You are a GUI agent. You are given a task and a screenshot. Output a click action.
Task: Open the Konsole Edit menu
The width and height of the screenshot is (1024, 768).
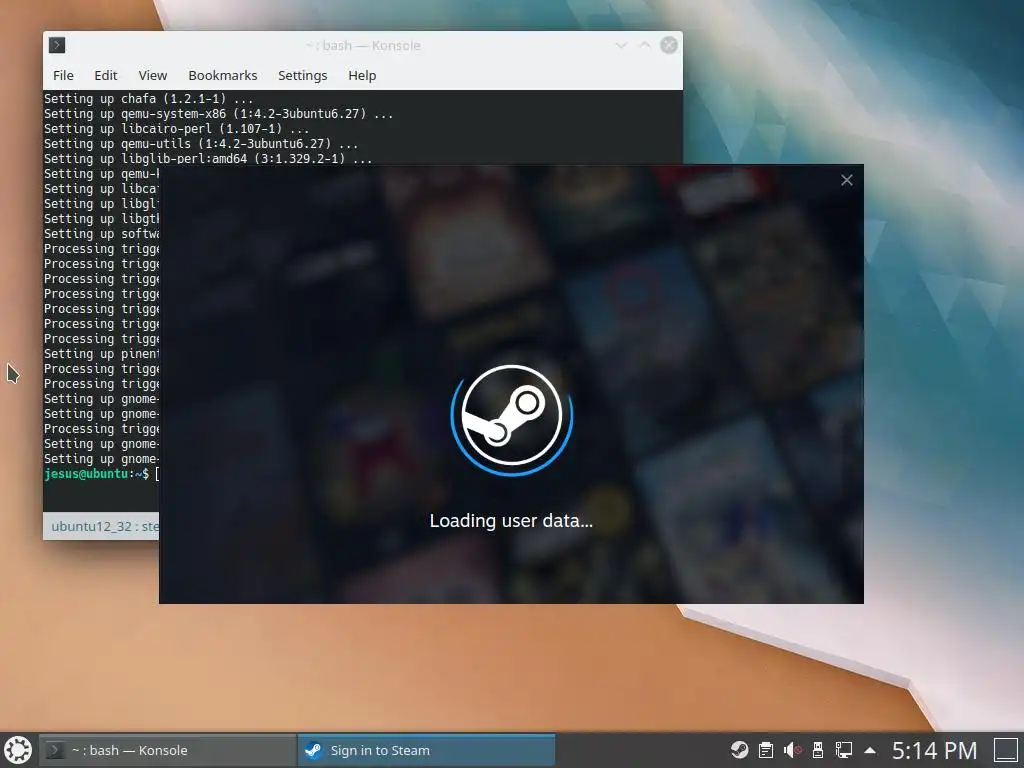(x=106, y=75)
